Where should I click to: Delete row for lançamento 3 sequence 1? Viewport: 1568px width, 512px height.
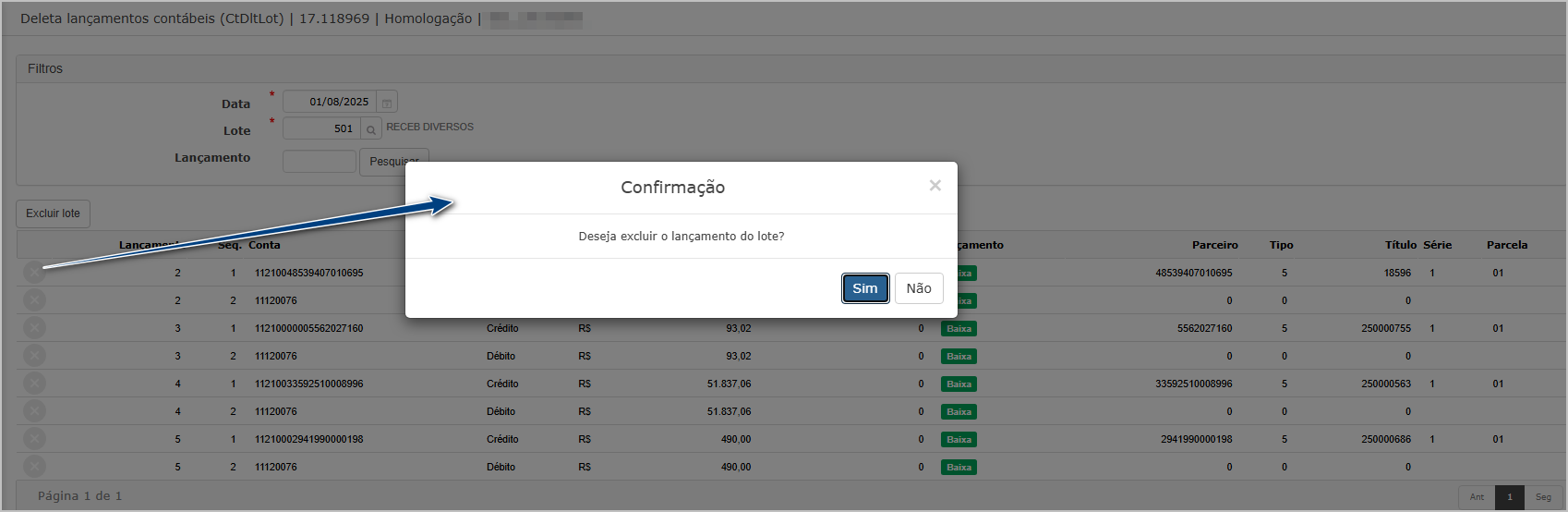(x=34, y=328)
